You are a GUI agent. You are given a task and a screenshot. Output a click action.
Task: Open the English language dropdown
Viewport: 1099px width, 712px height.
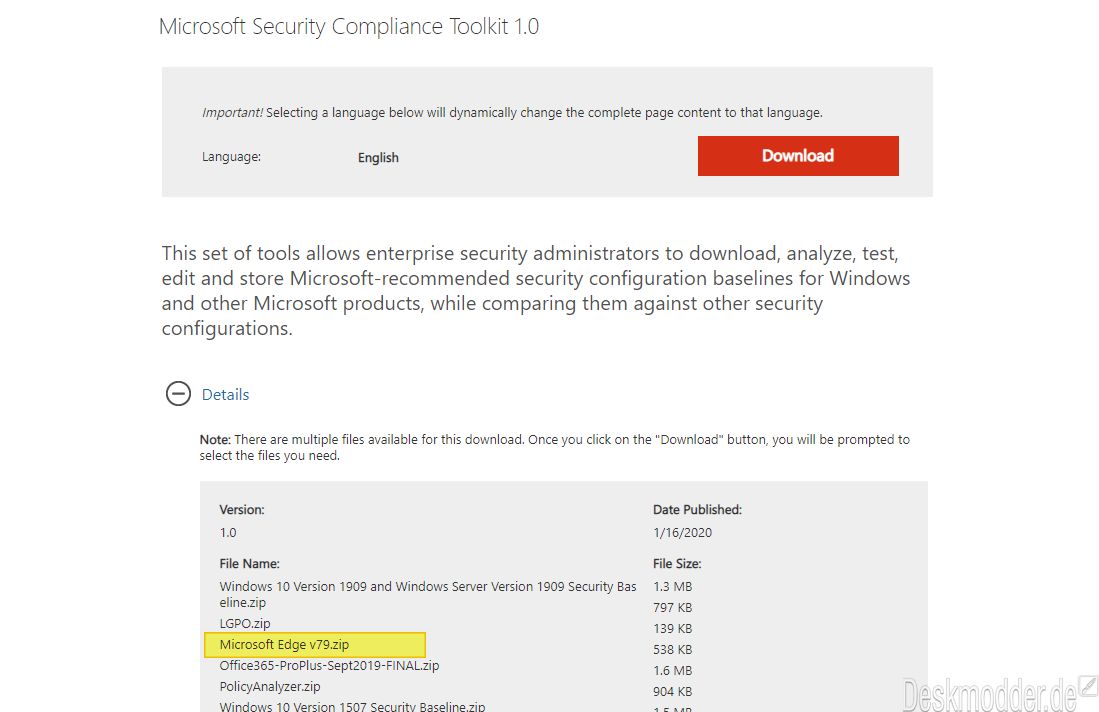(x=378, y=158)
